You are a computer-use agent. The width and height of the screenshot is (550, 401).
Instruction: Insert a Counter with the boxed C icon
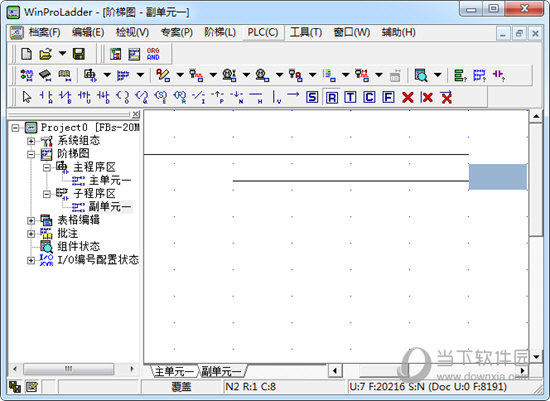click(369, 97)
